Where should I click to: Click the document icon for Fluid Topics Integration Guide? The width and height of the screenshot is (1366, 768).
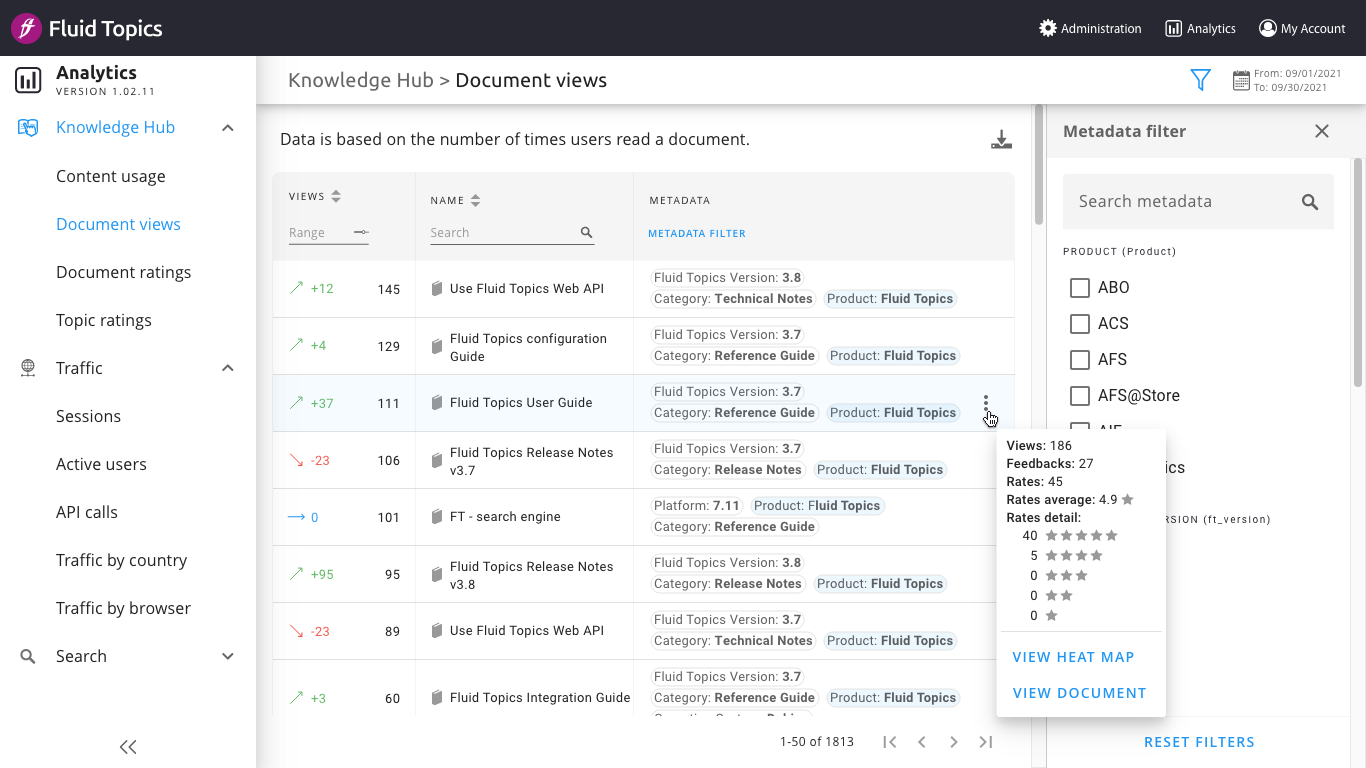coord(437,698)
